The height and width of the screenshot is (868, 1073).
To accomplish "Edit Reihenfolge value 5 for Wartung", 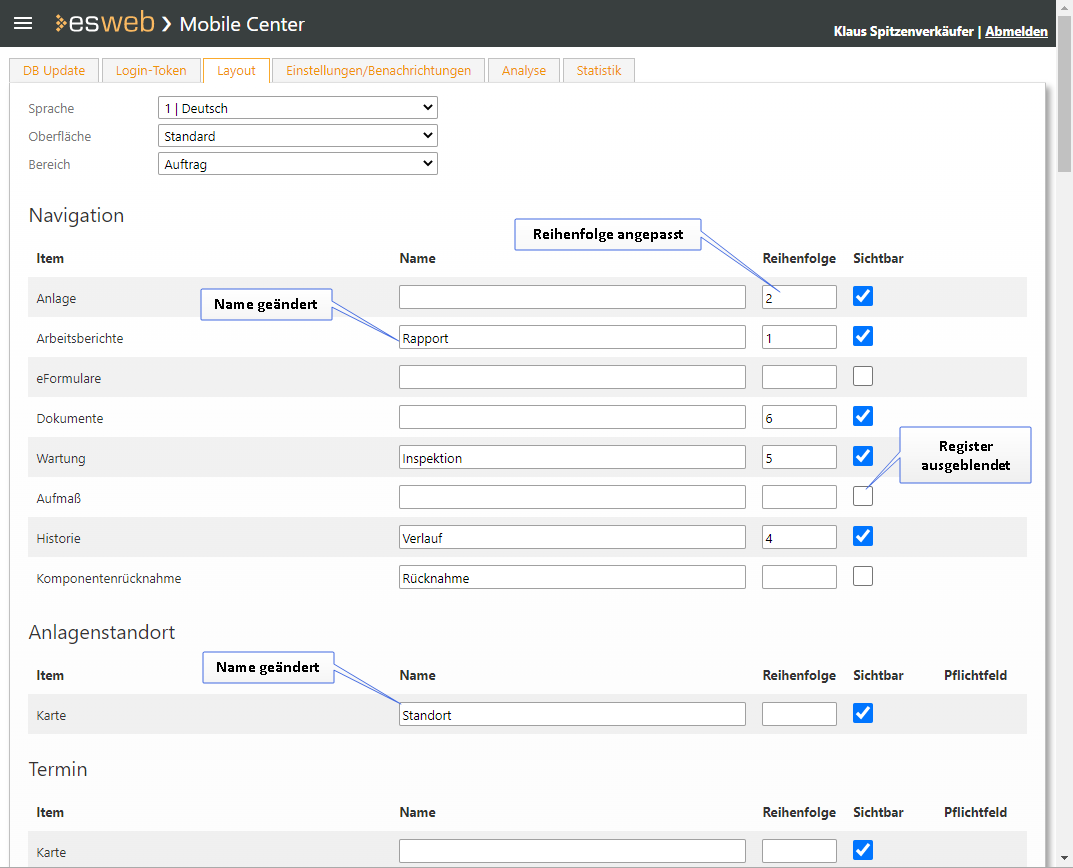I will point(799,457).
